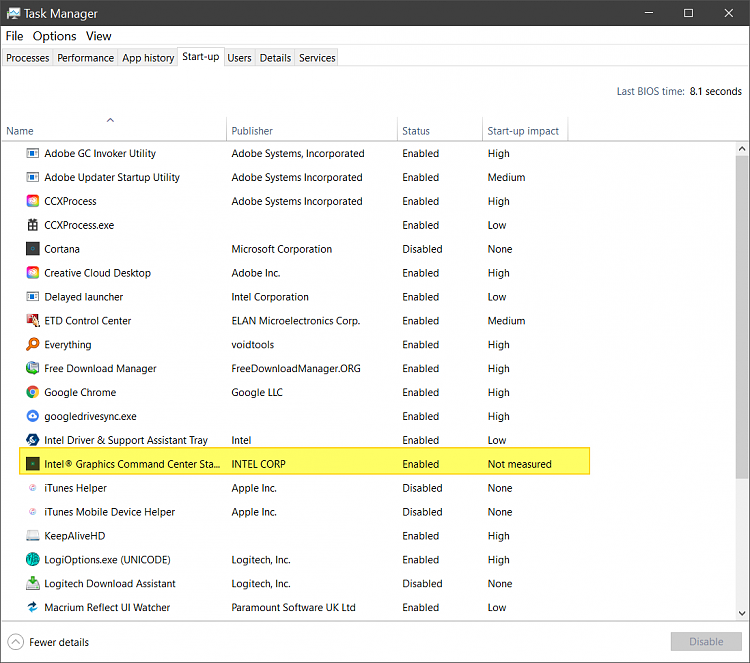Click the Everything magnifier icon

click(x=33, y=344)
